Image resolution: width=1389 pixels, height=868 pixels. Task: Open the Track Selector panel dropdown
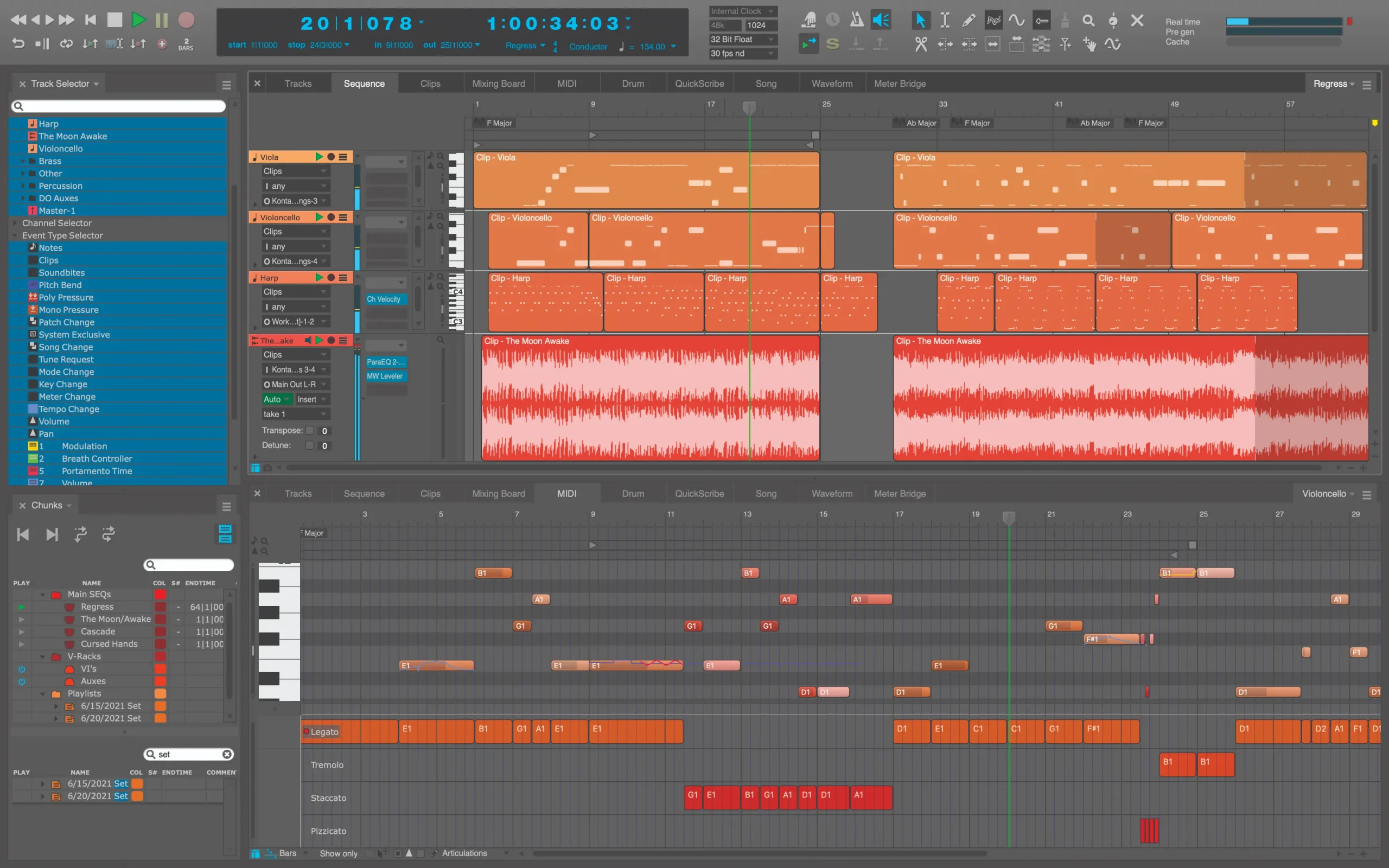point(96,84)
